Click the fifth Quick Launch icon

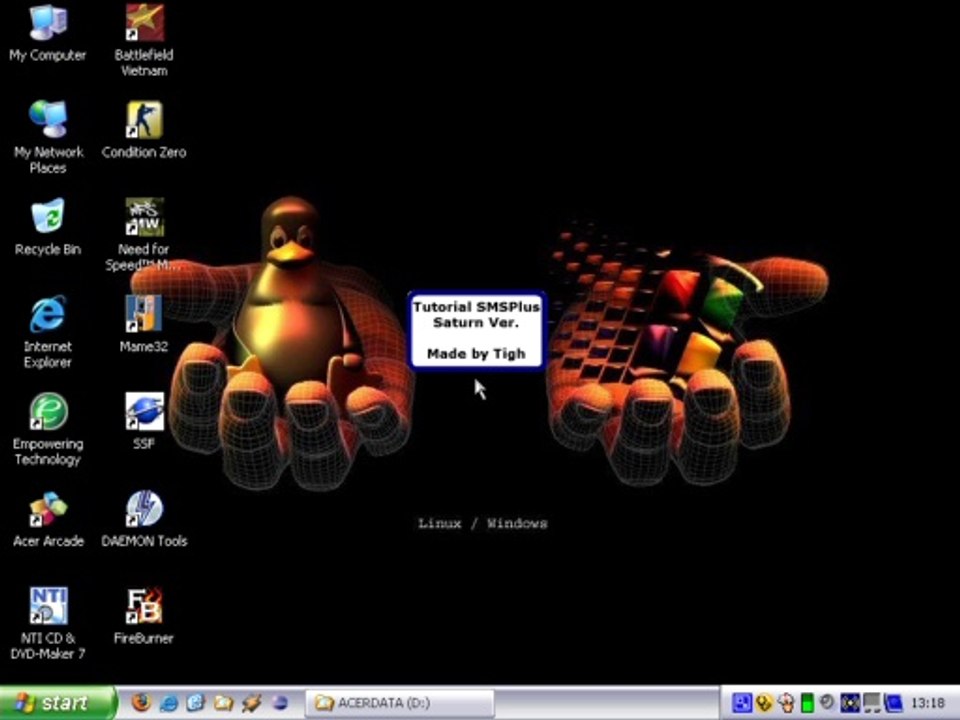(x=251, y=703)
